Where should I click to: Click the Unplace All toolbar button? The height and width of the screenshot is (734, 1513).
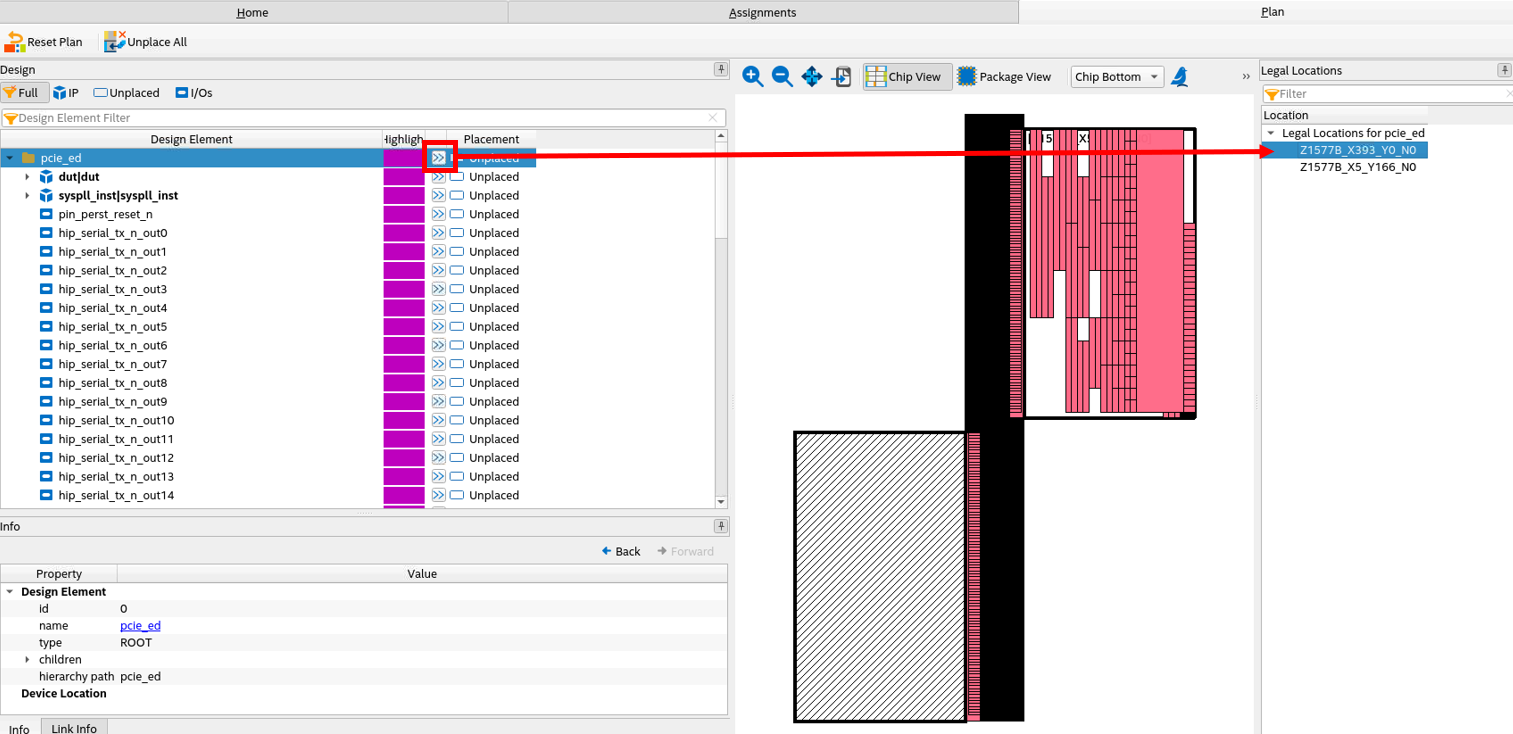tap(145, 42)
